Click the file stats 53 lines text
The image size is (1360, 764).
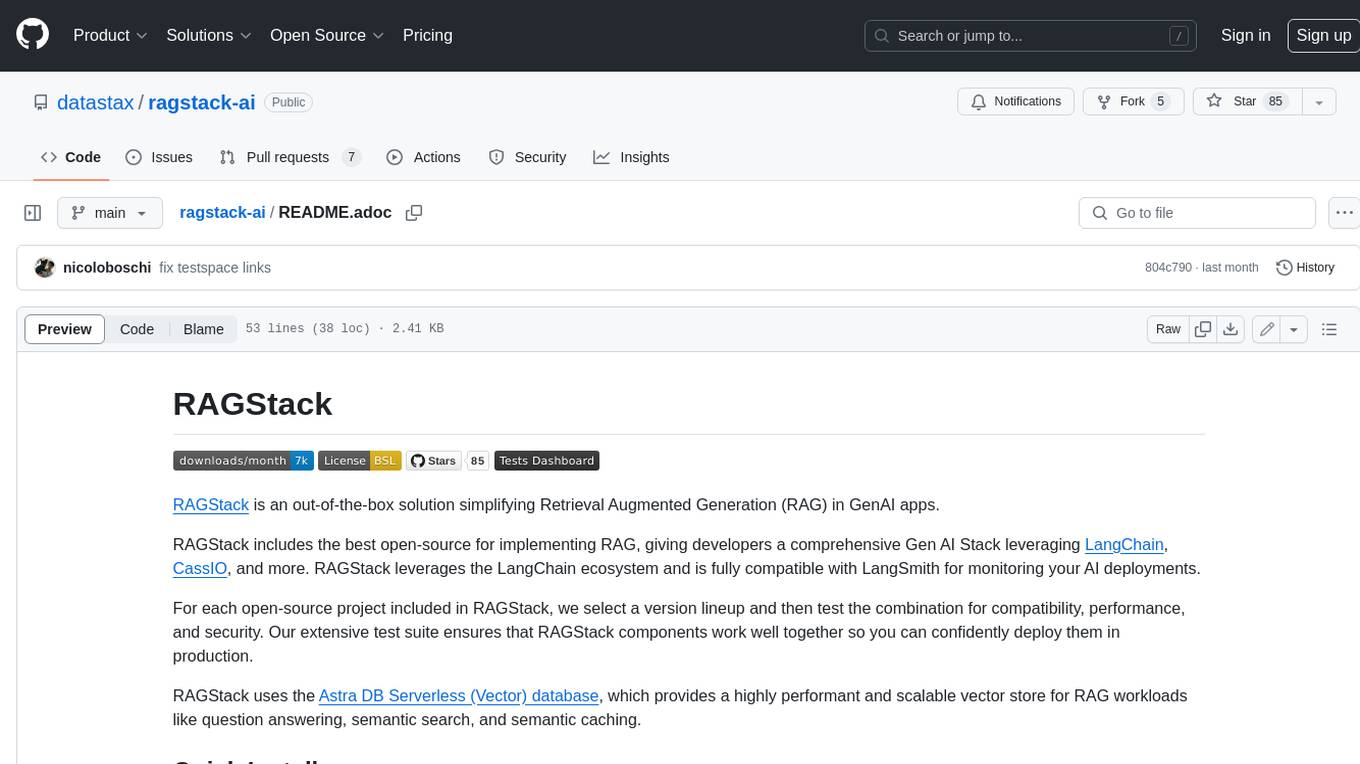pyautogui.click(x=344, y=329)
